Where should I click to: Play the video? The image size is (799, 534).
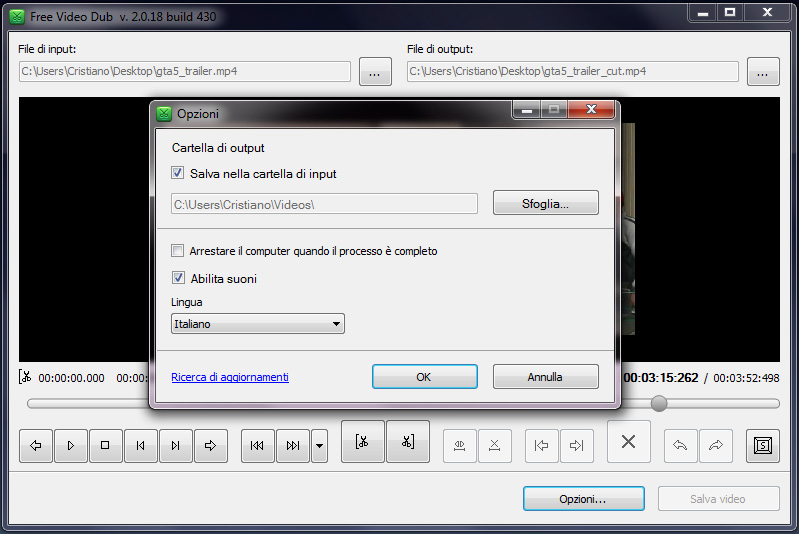[x=71, y=446]
